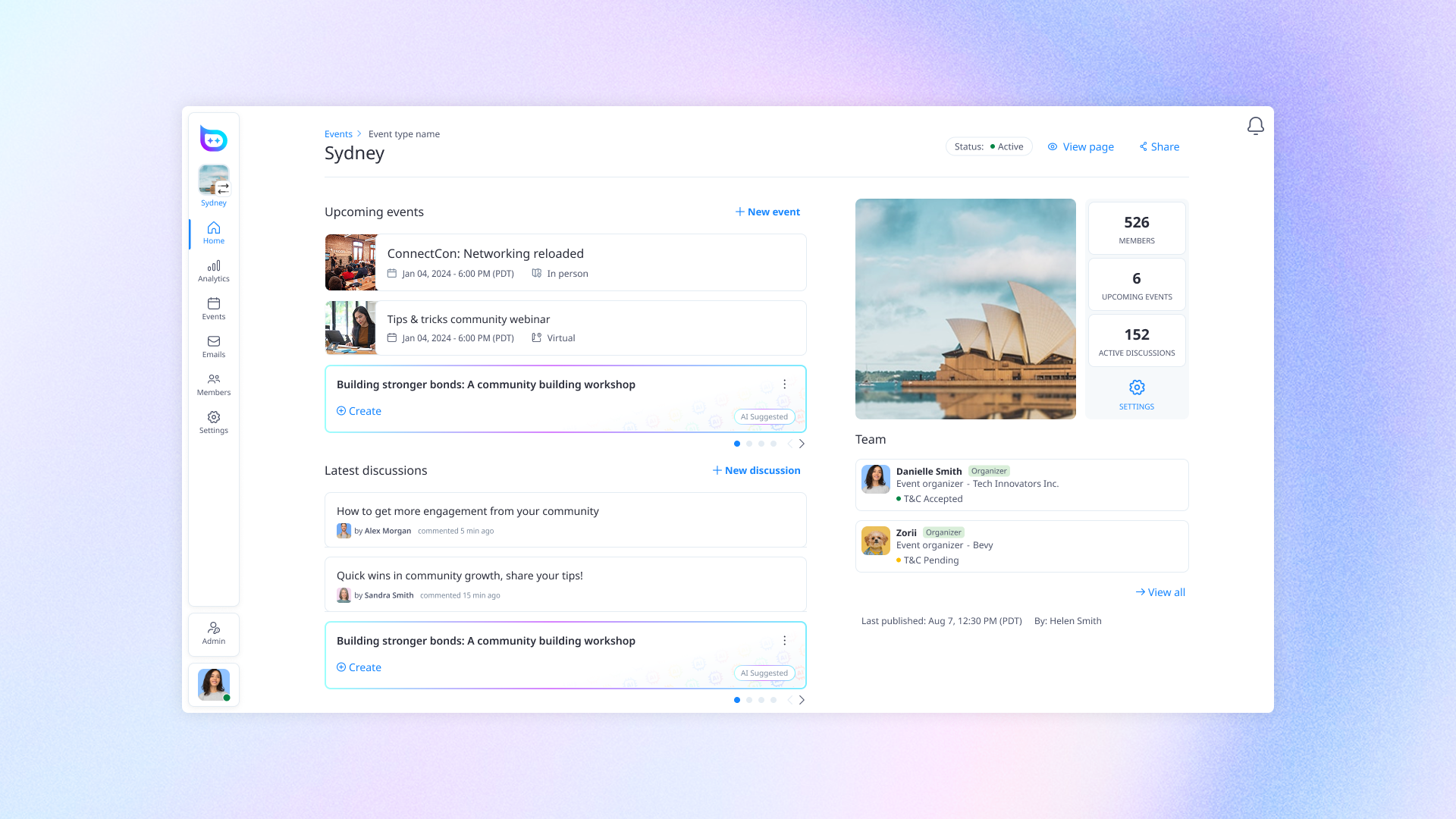Click the Bevy logo icon
This screenshot has width=1456, height=819.
214,139
